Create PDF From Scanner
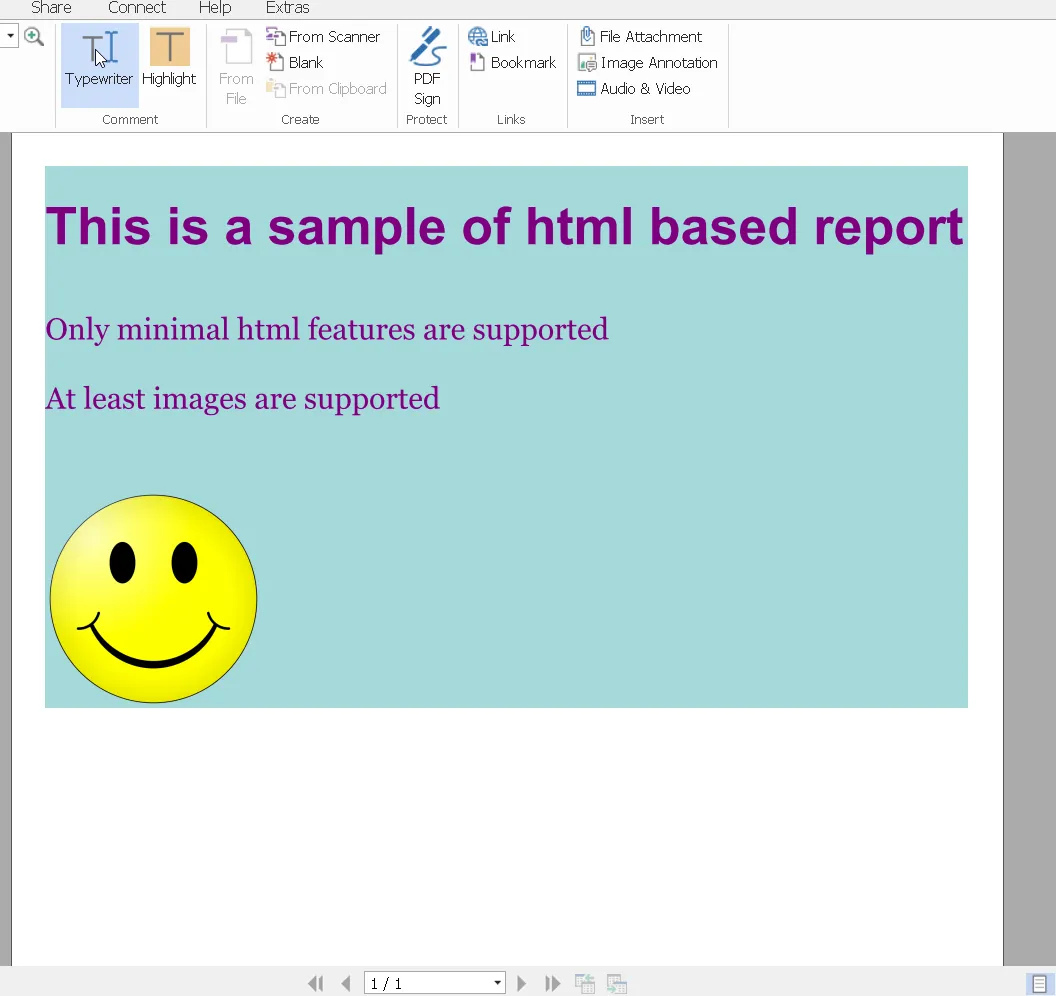 point(323,36)
